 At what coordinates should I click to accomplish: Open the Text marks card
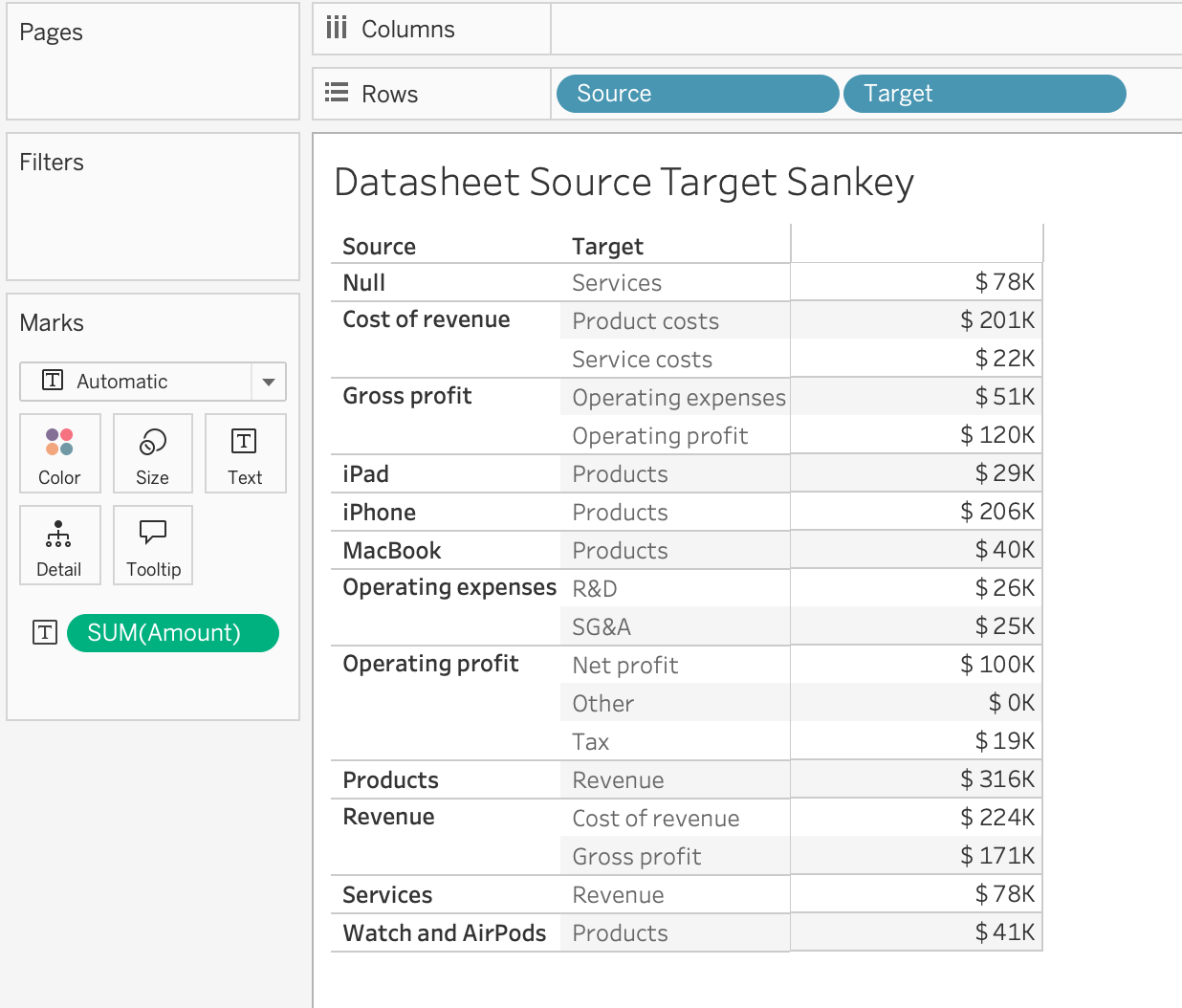pyautogui.click(x=245, y=453)
